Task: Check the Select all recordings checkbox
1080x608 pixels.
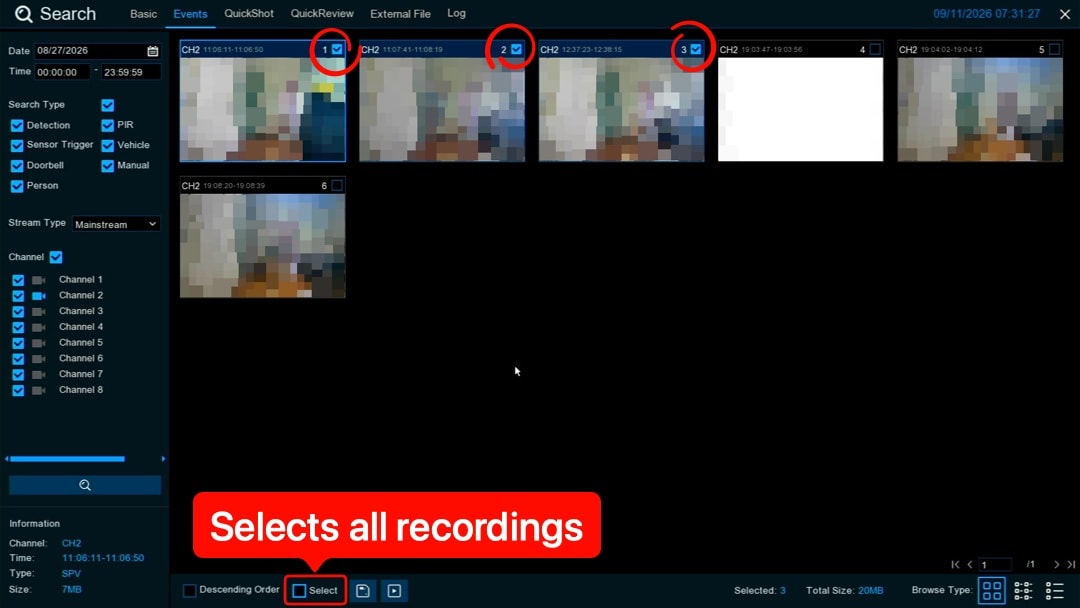Action: pos(300,591)
